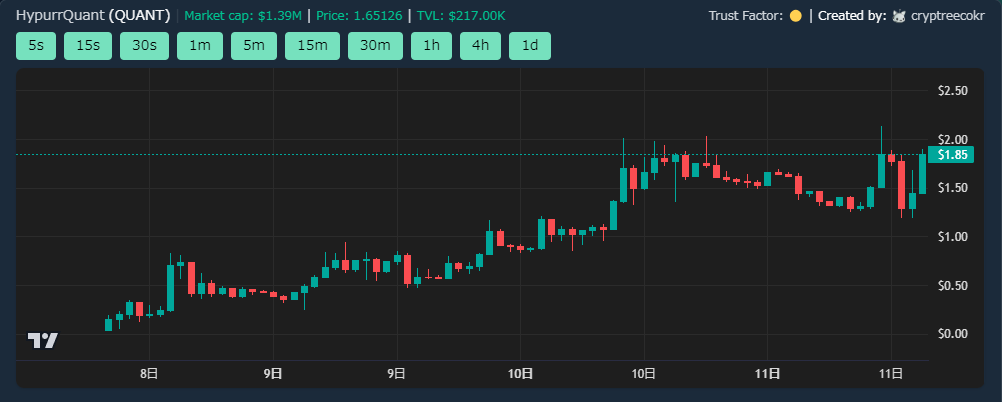The height and width of the screenshot is (402, 1002).
Task: Click the $0.00 price axis label
Action: point(952,334)
